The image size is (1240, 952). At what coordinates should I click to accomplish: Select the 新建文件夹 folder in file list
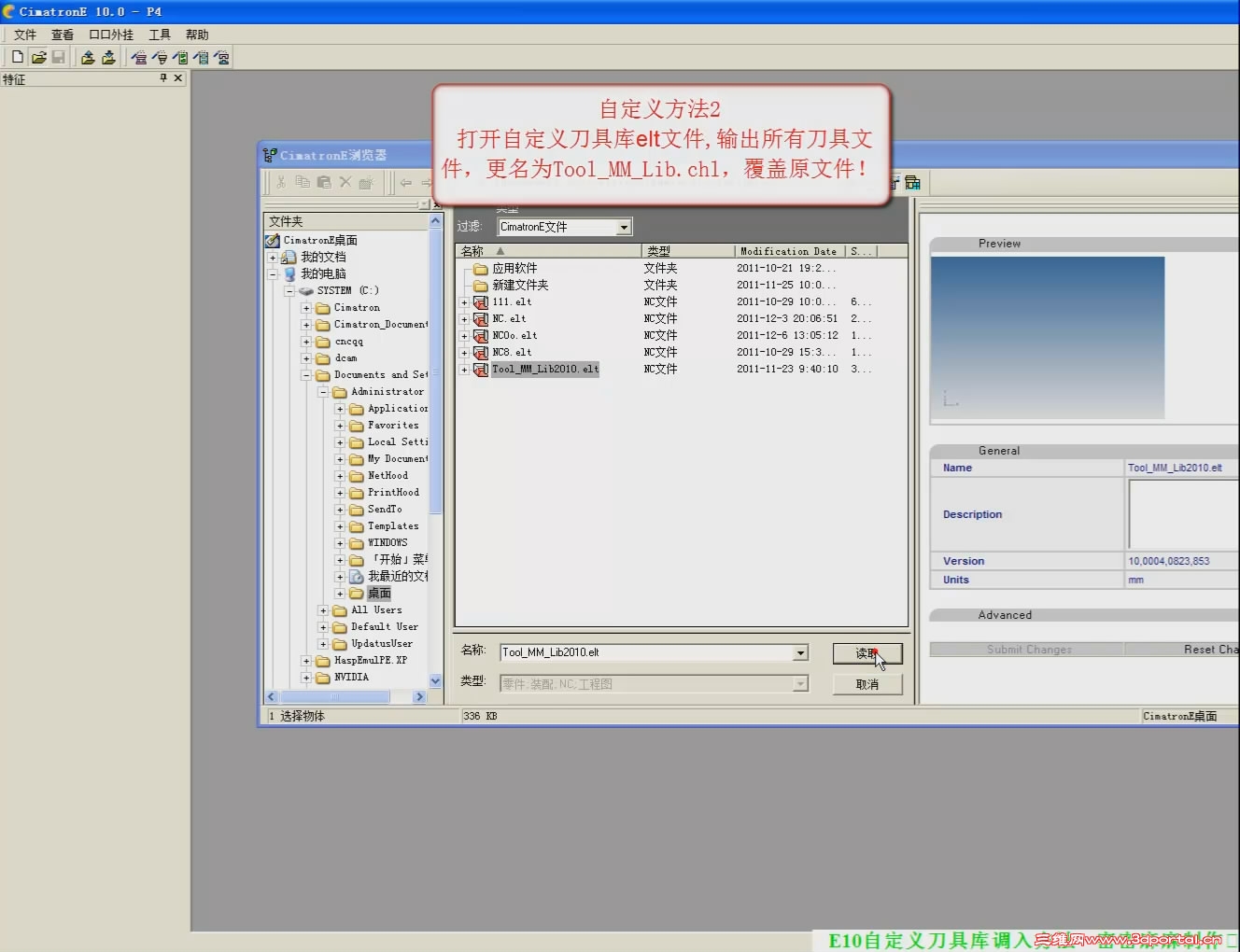pyautogui.click(x=520, y=286)
